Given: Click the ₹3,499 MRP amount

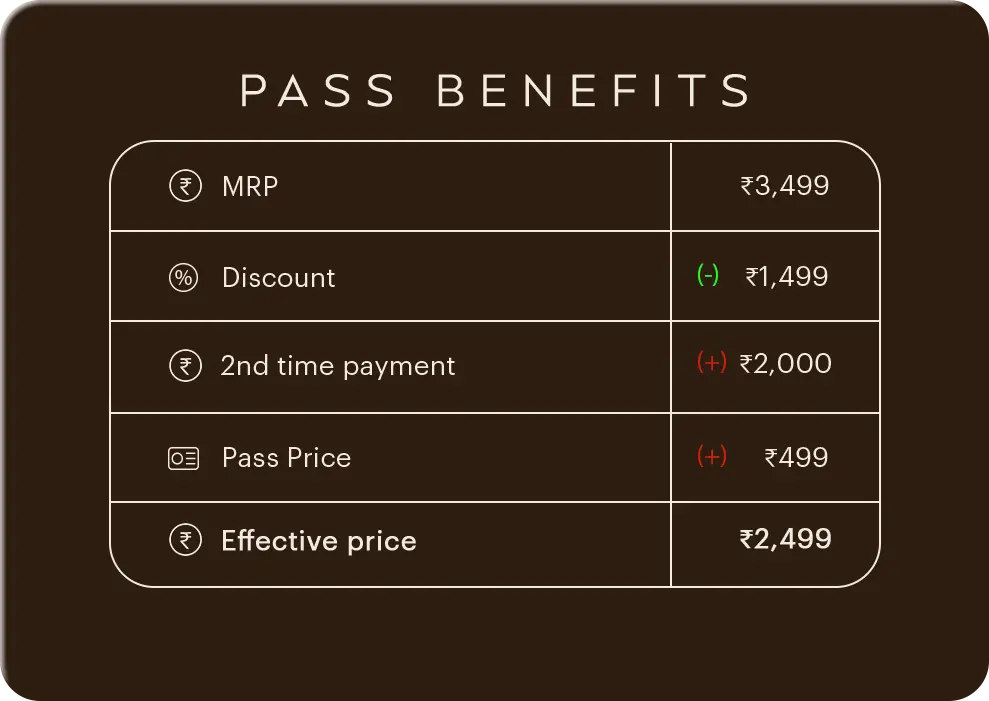Looking at the screenshot, I should 785,186.
